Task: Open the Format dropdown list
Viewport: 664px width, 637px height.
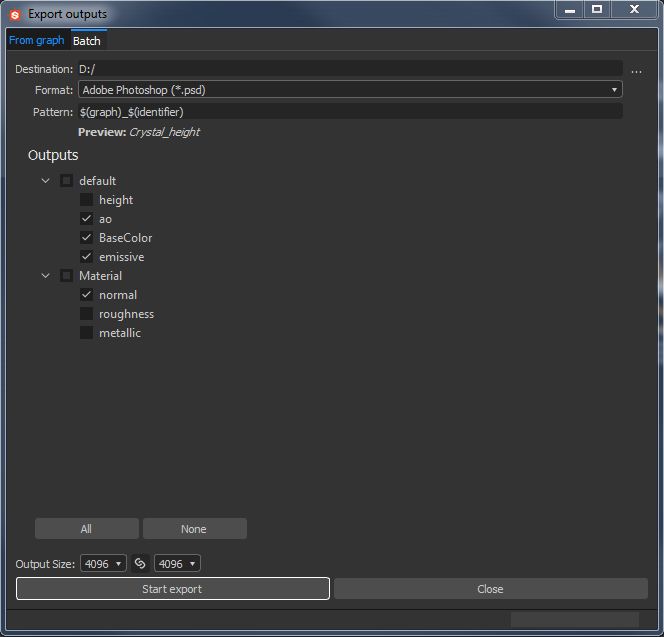Action: (350, 90)
